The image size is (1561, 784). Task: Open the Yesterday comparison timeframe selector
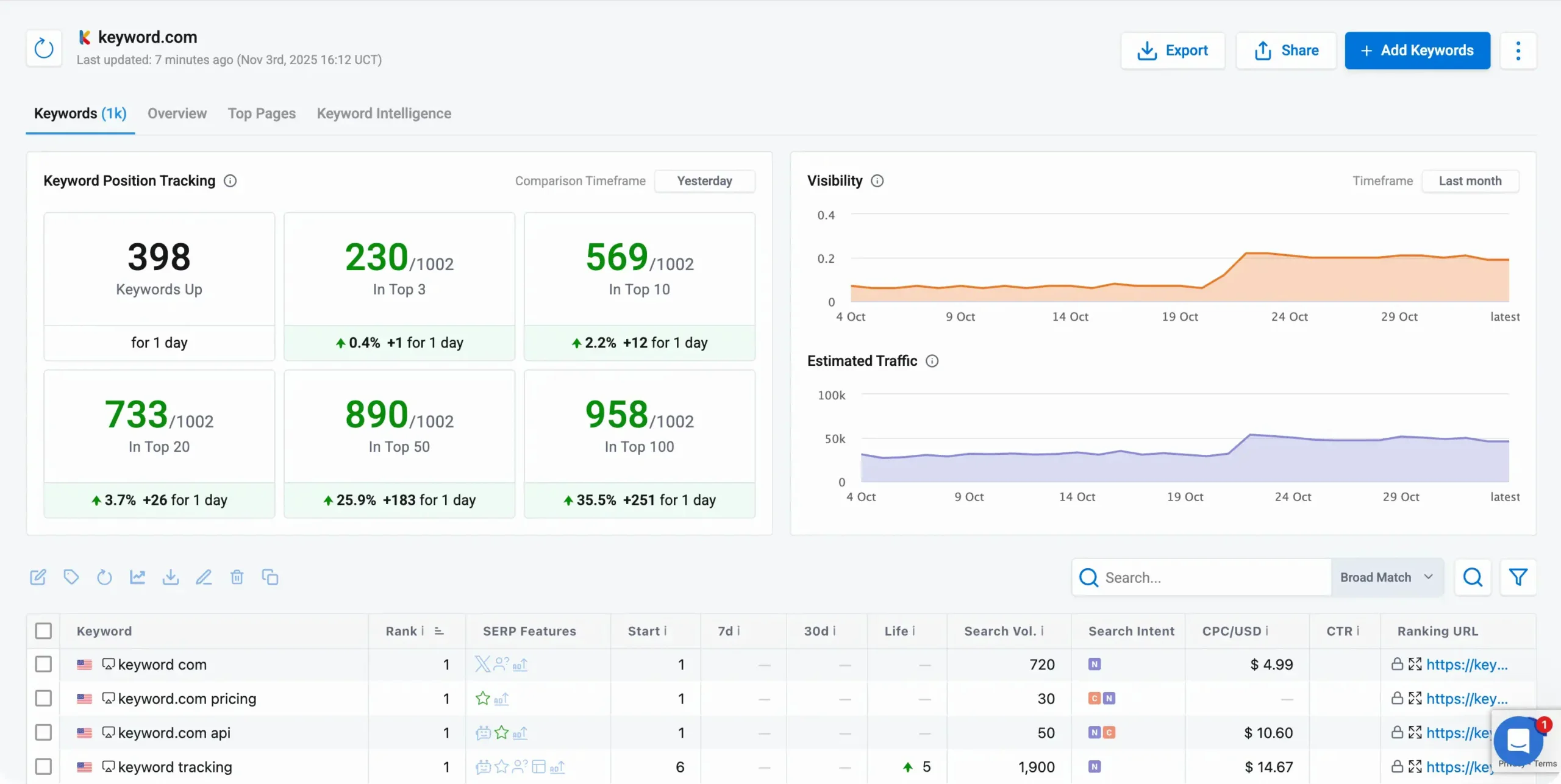705,180
